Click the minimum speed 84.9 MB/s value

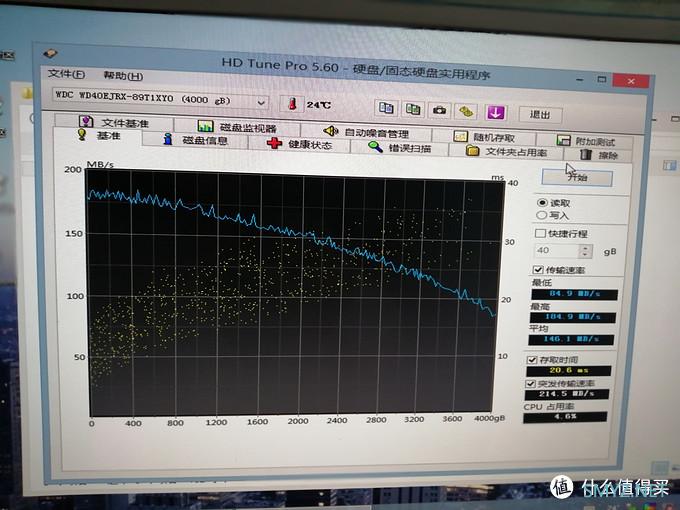574,294
